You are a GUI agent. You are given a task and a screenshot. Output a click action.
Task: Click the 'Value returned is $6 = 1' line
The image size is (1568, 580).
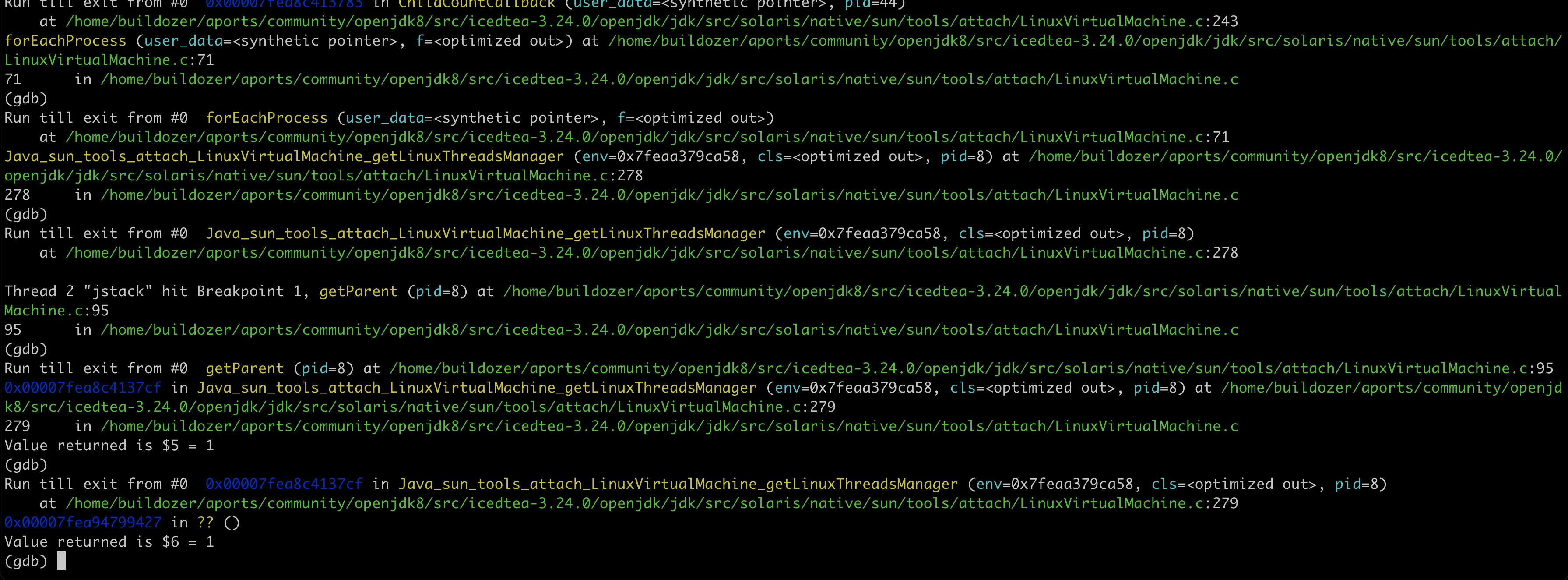pyautogui.click(x=109, y=541)
